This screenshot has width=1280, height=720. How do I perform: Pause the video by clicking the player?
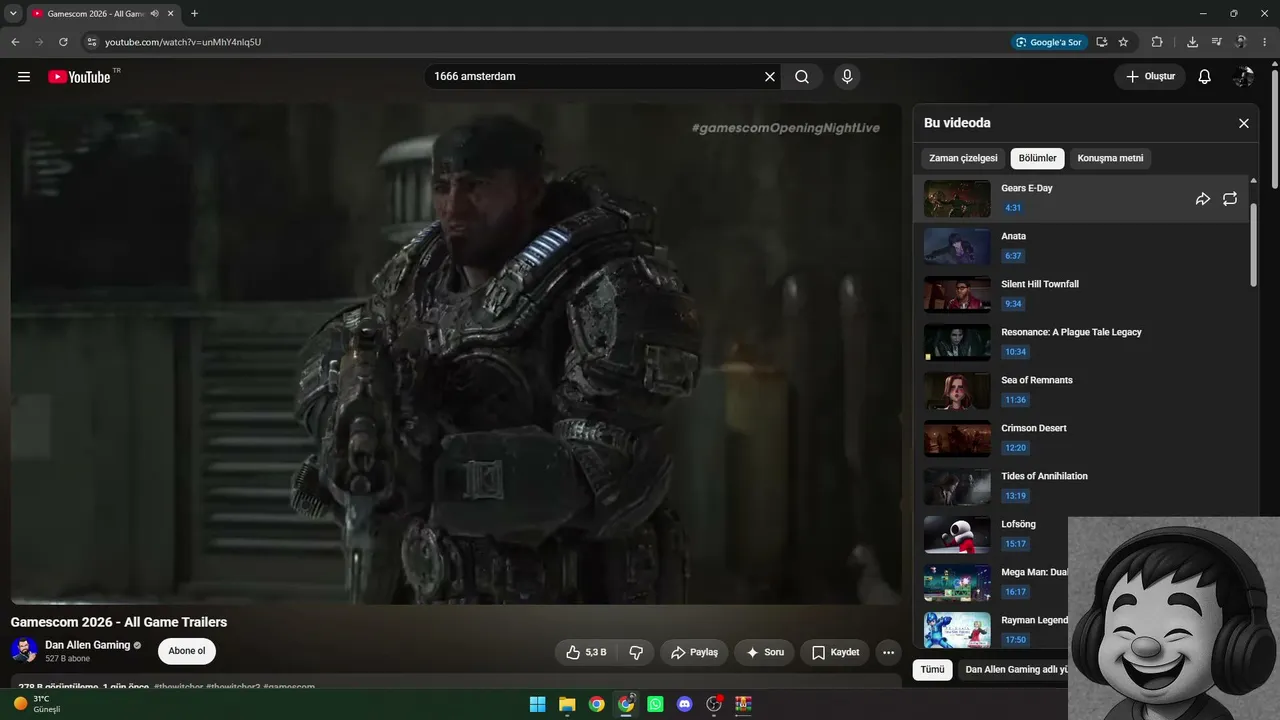456,354
